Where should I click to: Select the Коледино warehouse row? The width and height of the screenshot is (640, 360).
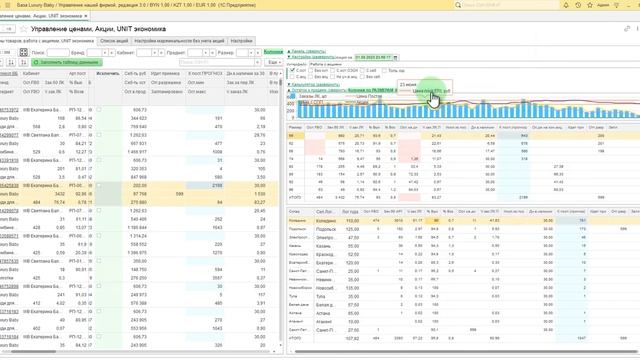[x=463, y=221]
